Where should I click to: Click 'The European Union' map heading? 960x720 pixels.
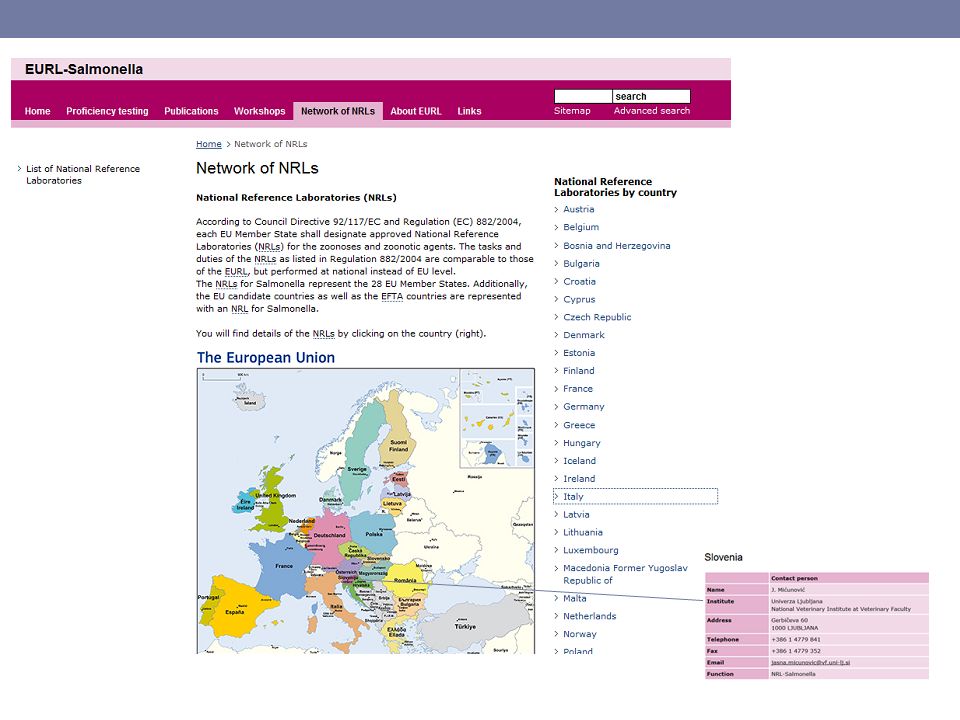(266, 358)
